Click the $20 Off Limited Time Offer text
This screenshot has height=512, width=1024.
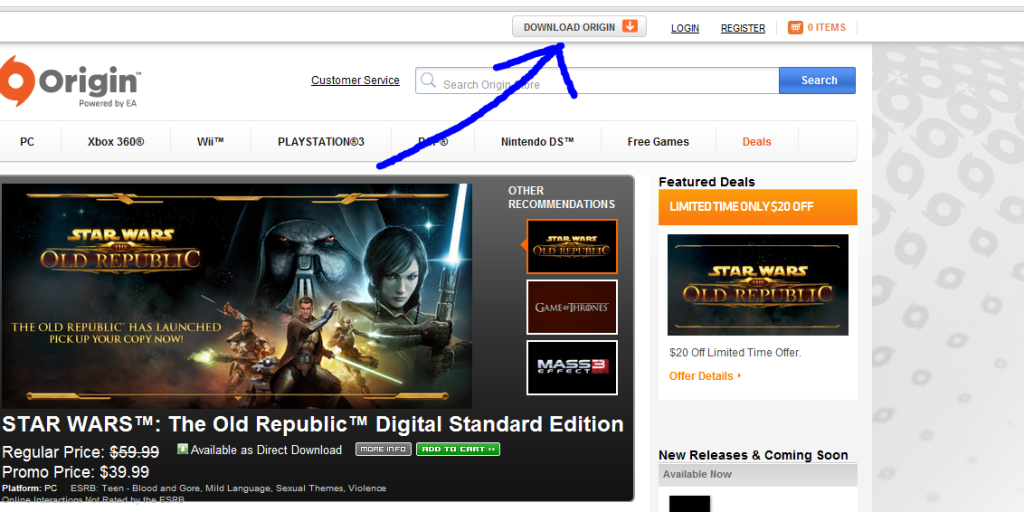(735, 353)
